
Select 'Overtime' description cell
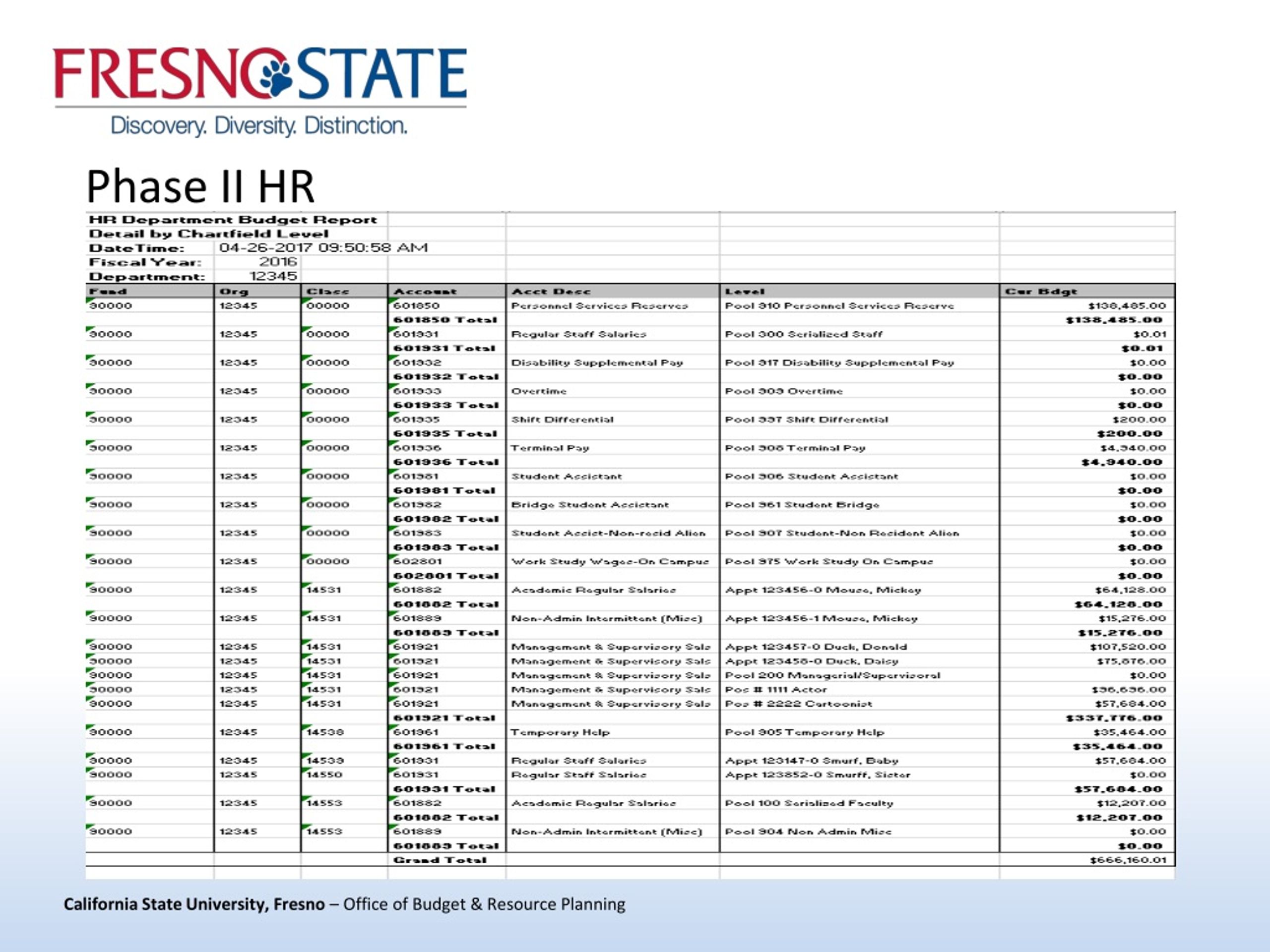[x=613, y=391]
